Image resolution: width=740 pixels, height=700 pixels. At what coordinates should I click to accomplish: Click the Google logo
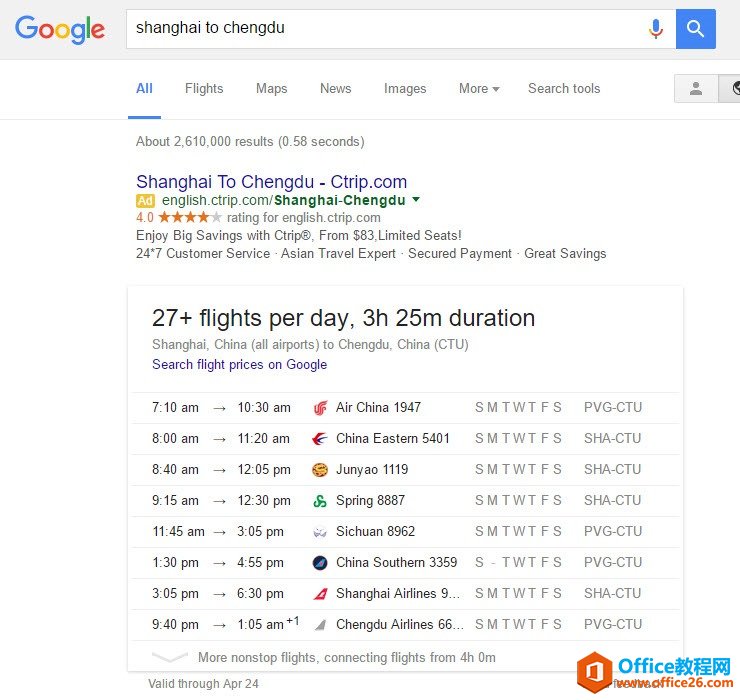tap(59, 29)
